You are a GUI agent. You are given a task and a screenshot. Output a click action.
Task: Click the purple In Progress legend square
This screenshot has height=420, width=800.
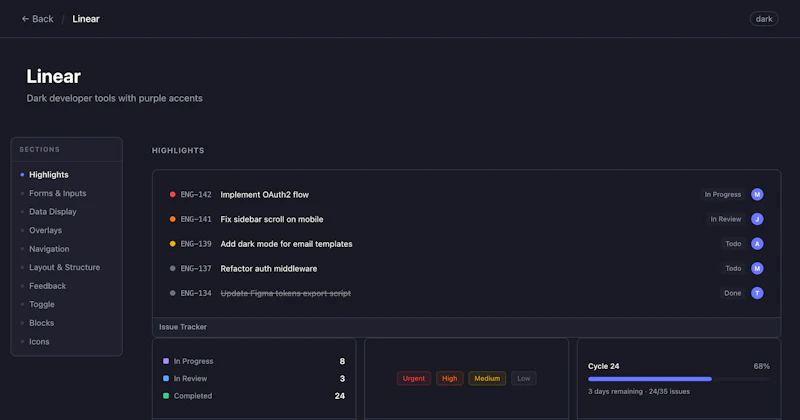166,361
